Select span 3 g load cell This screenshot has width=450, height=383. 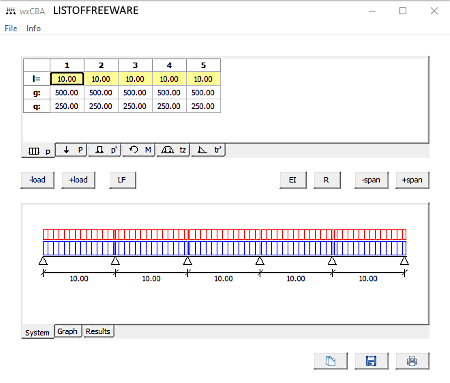point(135,93)
